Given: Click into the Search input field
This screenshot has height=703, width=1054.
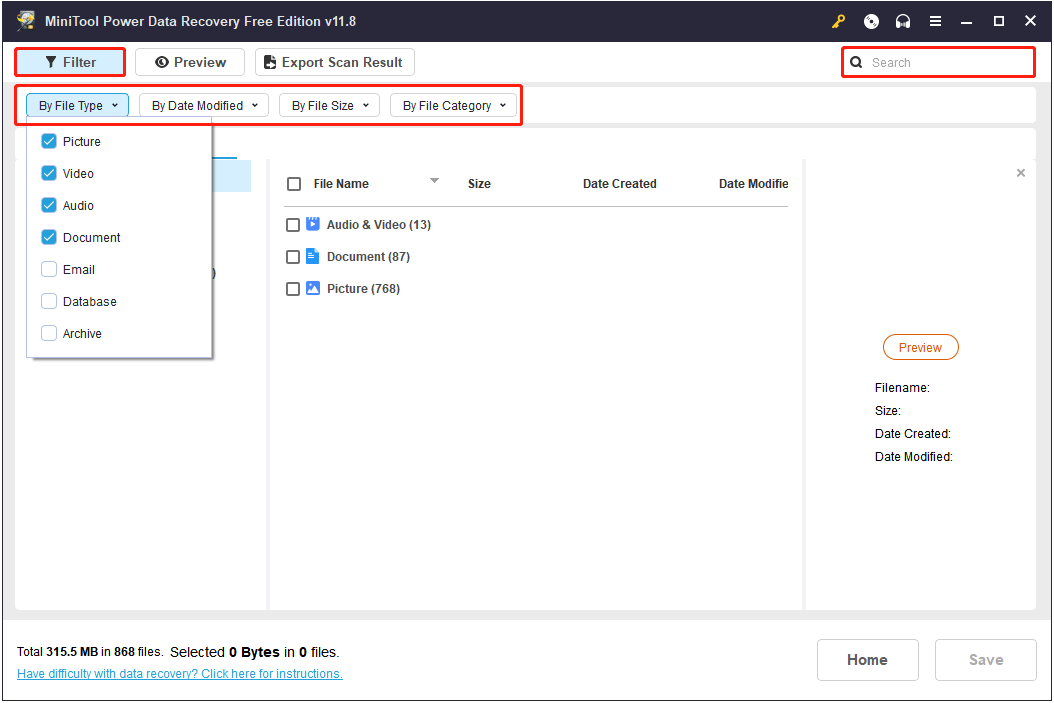Looking at the screenshot, I should point(945,62).
